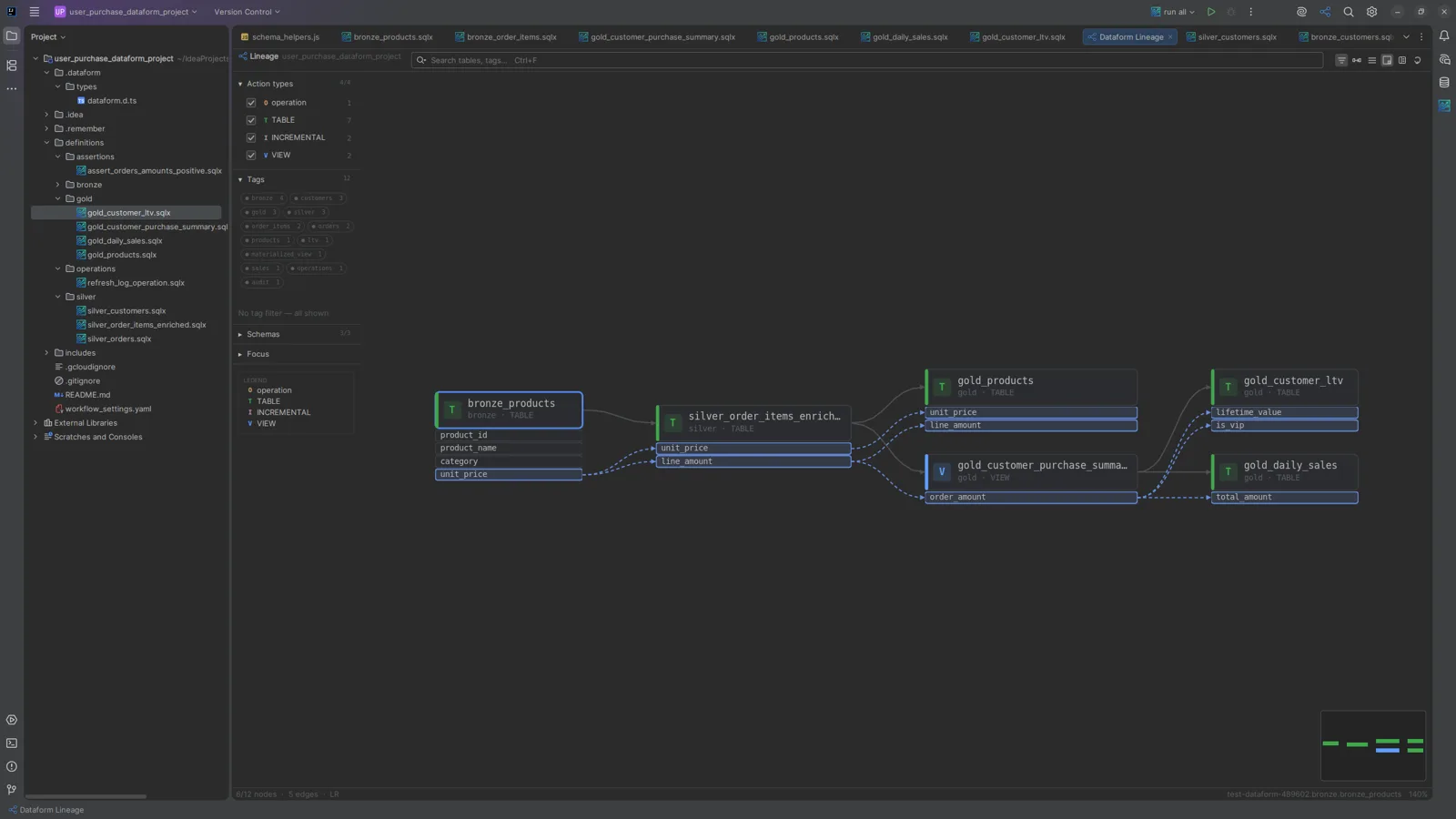Uncheck the TABLE action type
Viewport: 1456px width, 819px height.
point(251,120)
